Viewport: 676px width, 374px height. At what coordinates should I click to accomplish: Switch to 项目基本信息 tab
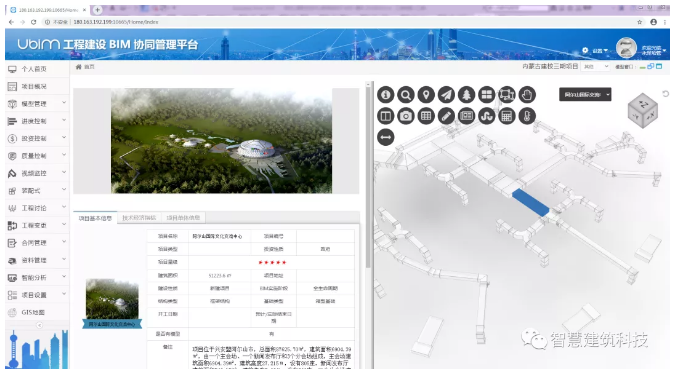pyautogui.click(x=95, y=218)
